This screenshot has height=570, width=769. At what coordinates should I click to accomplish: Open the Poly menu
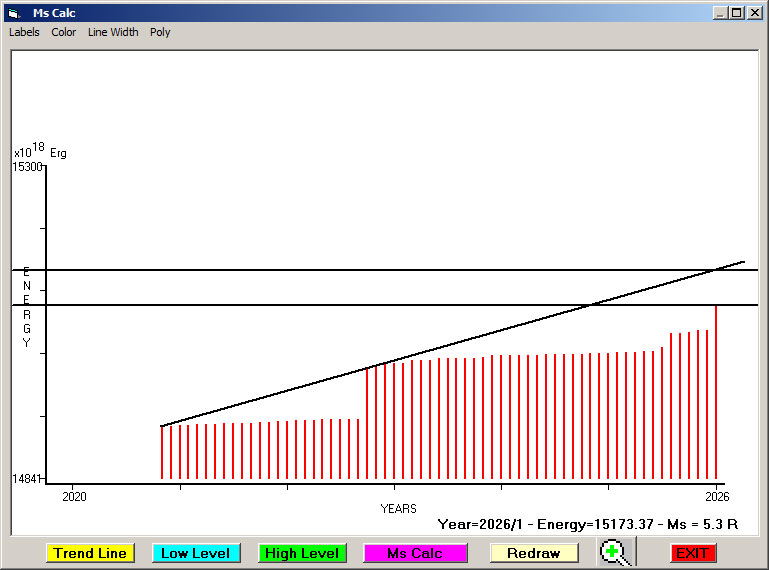pos(160,32)
